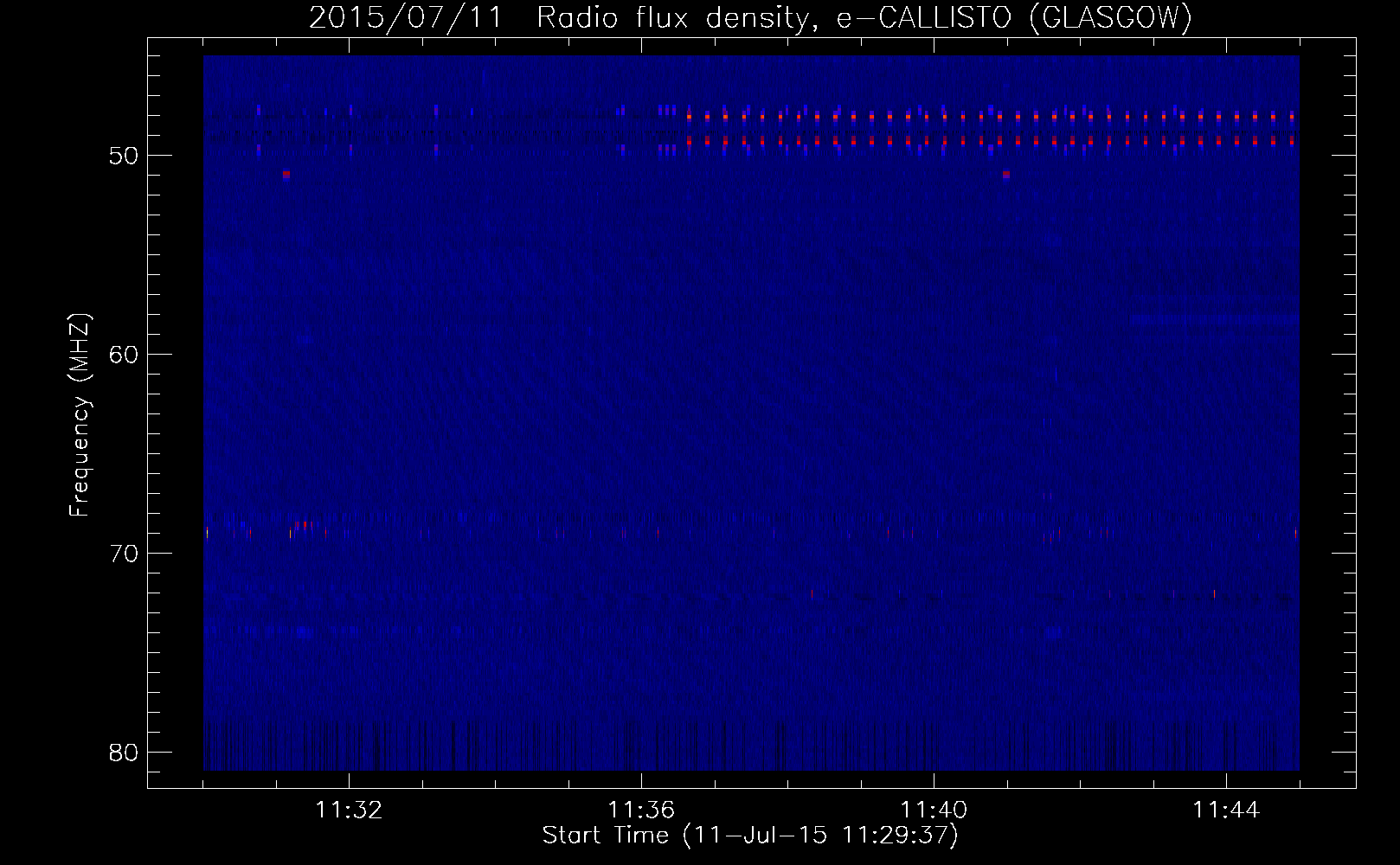Click the 80 frequency tick label
1400x865 pixels.
click(x=124, y=753)
